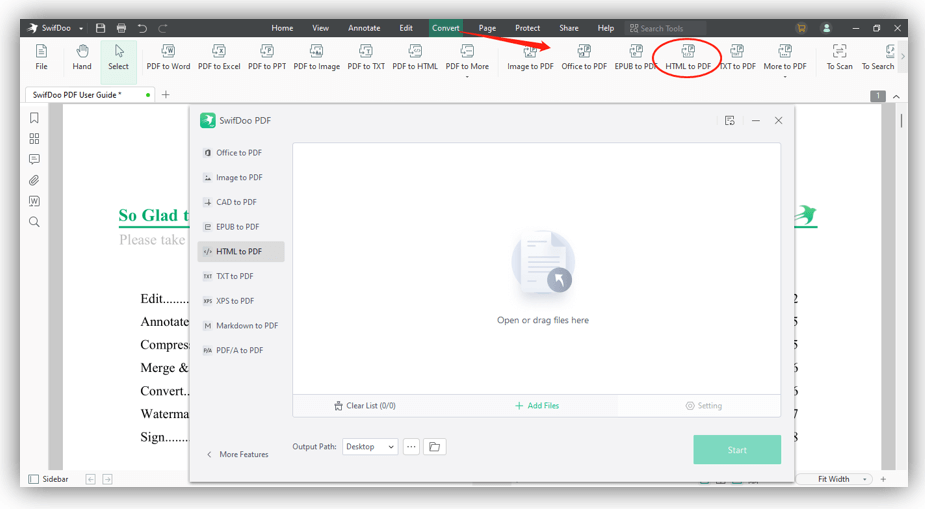925x509 pixels.
Task: Go back to More Features
Action: pos(237,454)
